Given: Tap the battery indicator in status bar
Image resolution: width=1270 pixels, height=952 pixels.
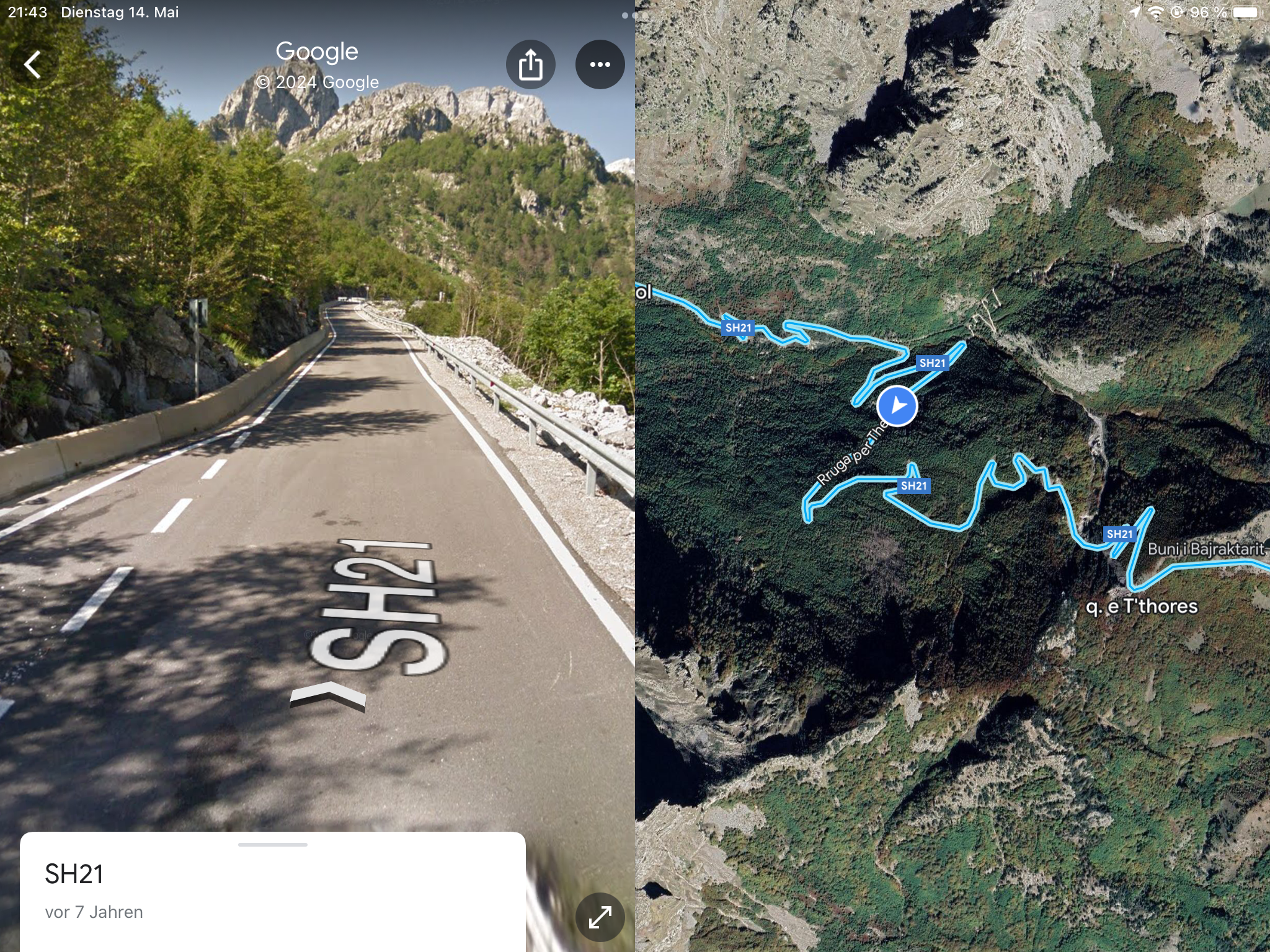Looking at the screenshot, I should click(1245, 12).
